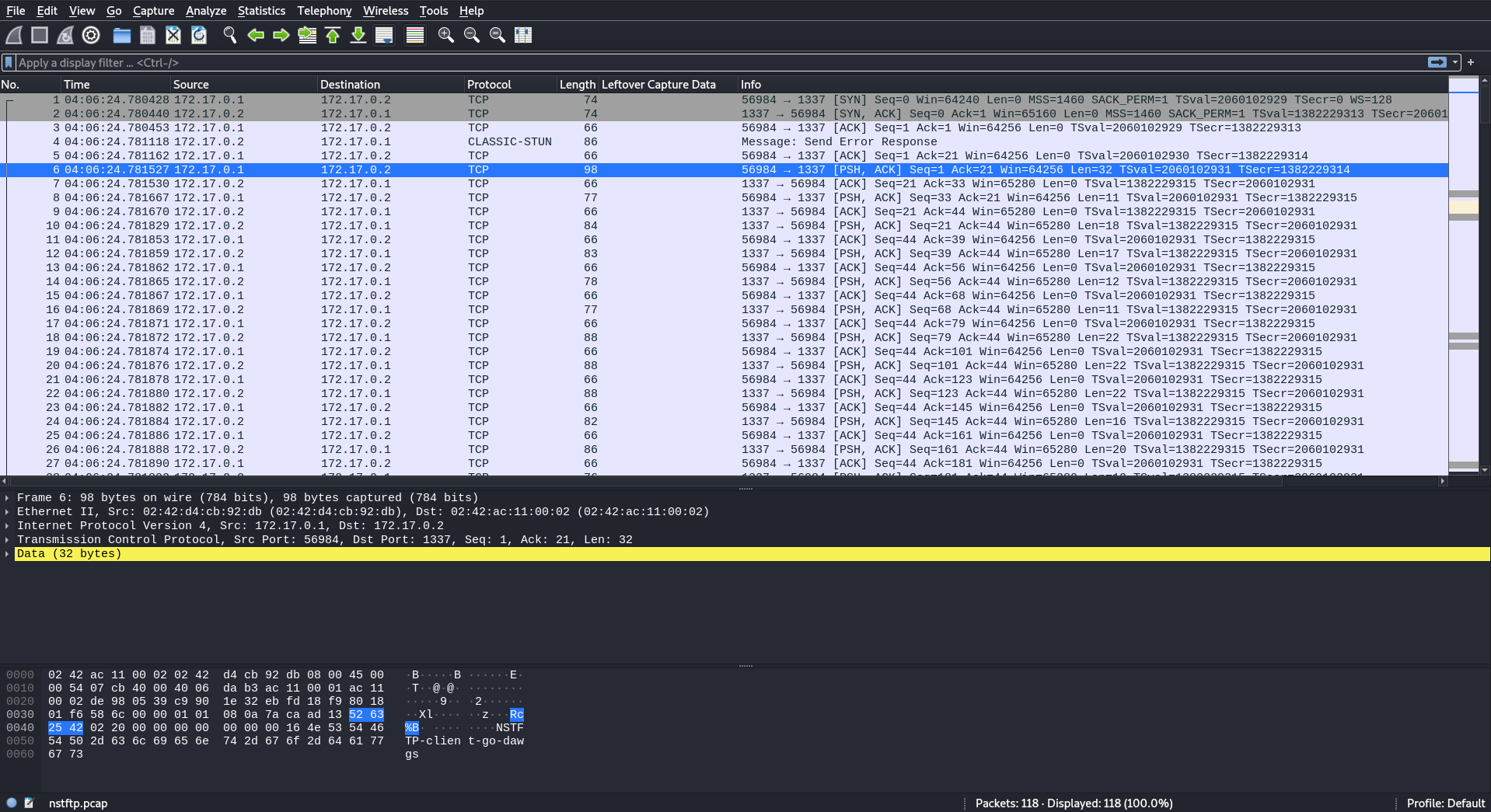Toggle packet list colorization

click(x=415, y=35)
